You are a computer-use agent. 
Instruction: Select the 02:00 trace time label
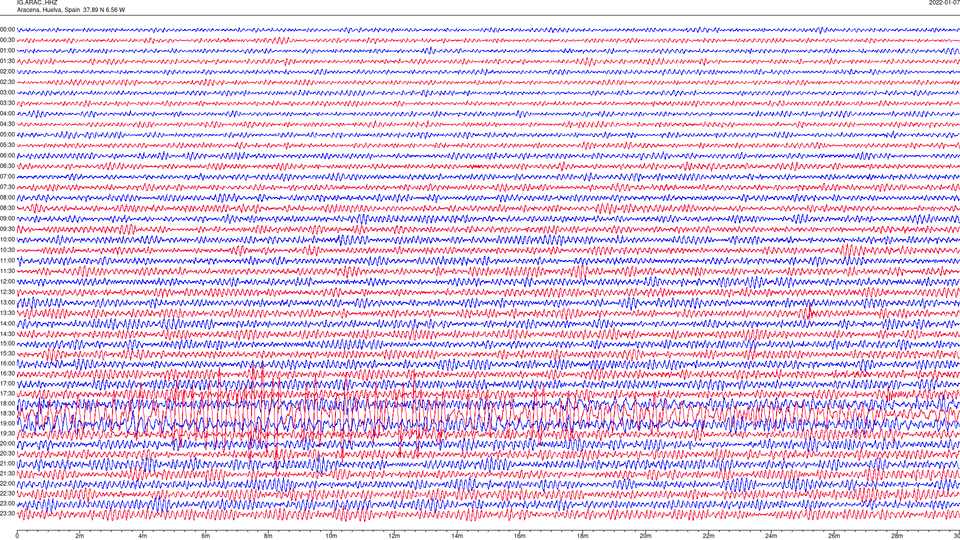click(x=8, y=72)
